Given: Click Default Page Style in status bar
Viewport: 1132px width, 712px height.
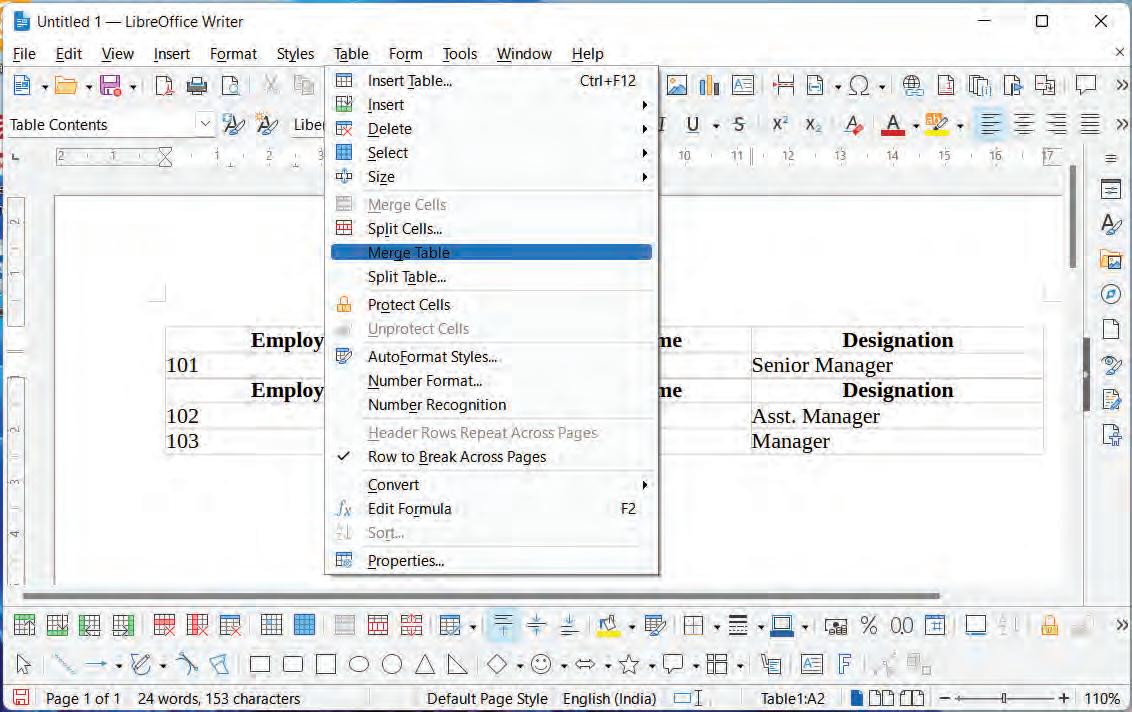Looking at the screenshot, I should [x=487, y=699].
